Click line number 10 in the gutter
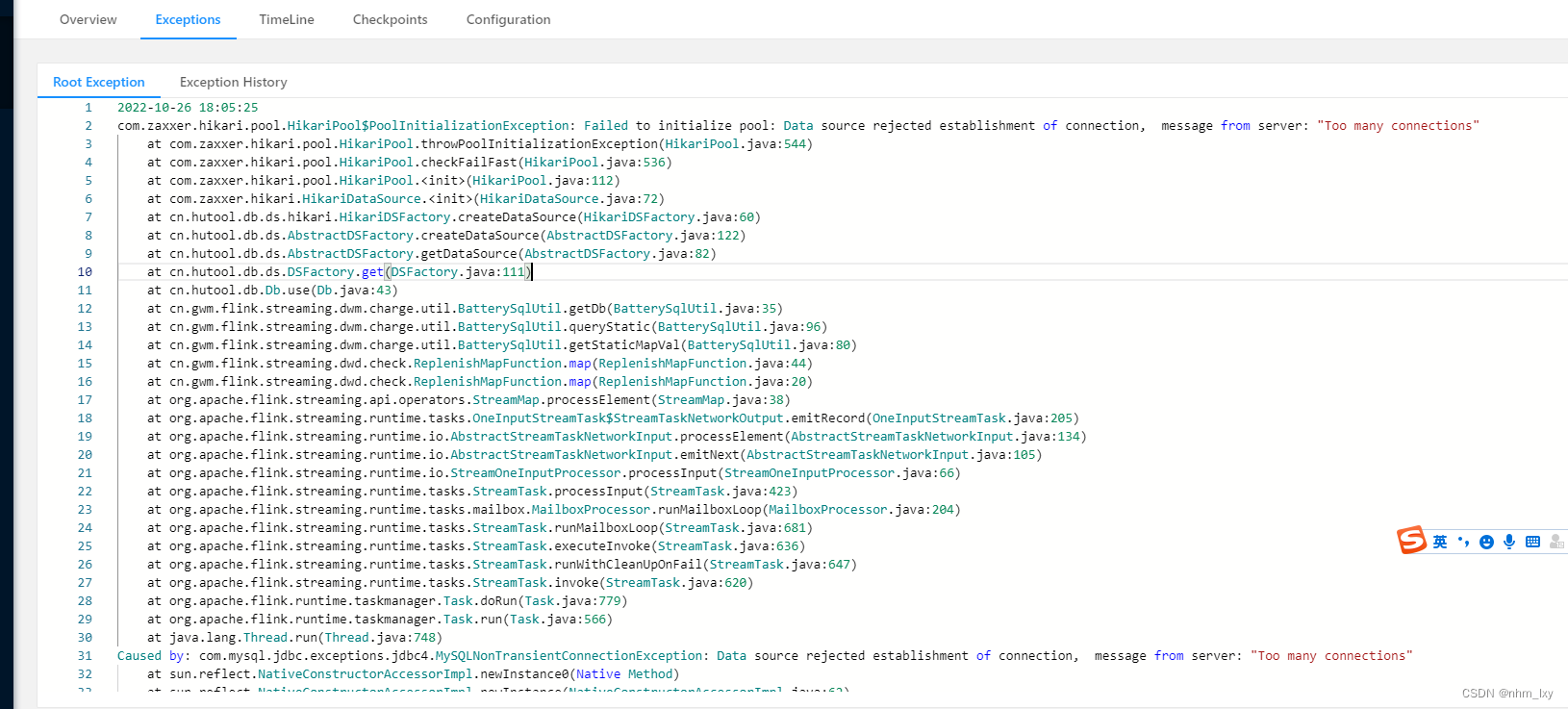The image size is (1568, 709). (85, 272)
